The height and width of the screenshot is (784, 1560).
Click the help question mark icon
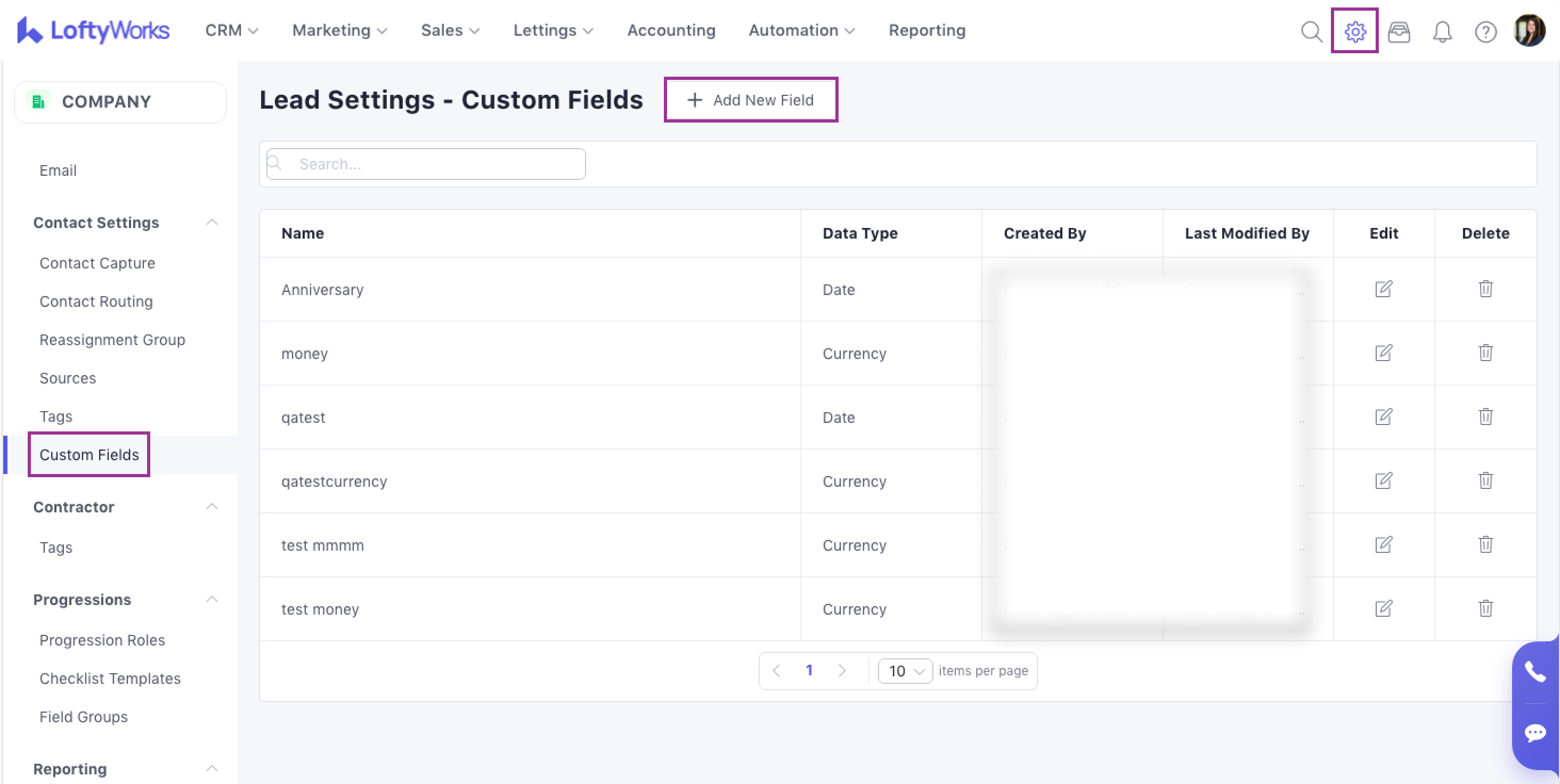pyautogui.click(x=1485, y=31)
